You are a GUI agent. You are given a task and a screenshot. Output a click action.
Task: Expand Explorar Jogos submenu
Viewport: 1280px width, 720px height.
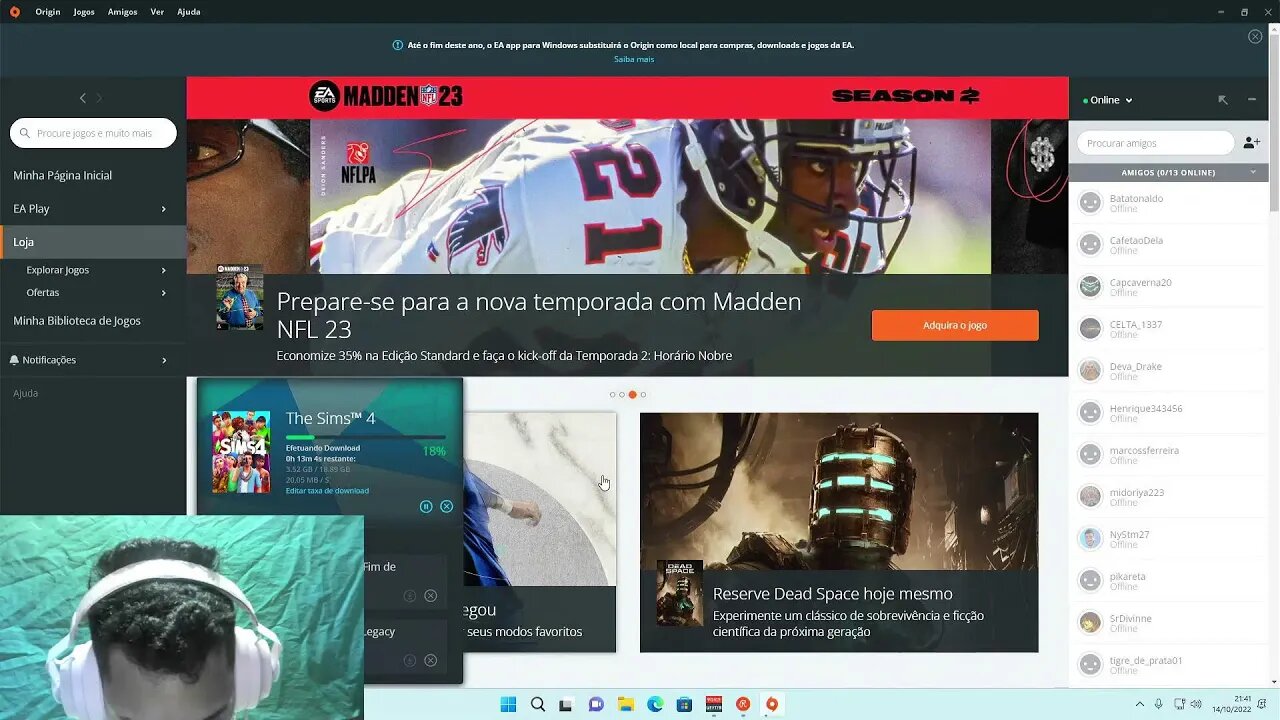point(163,270)
